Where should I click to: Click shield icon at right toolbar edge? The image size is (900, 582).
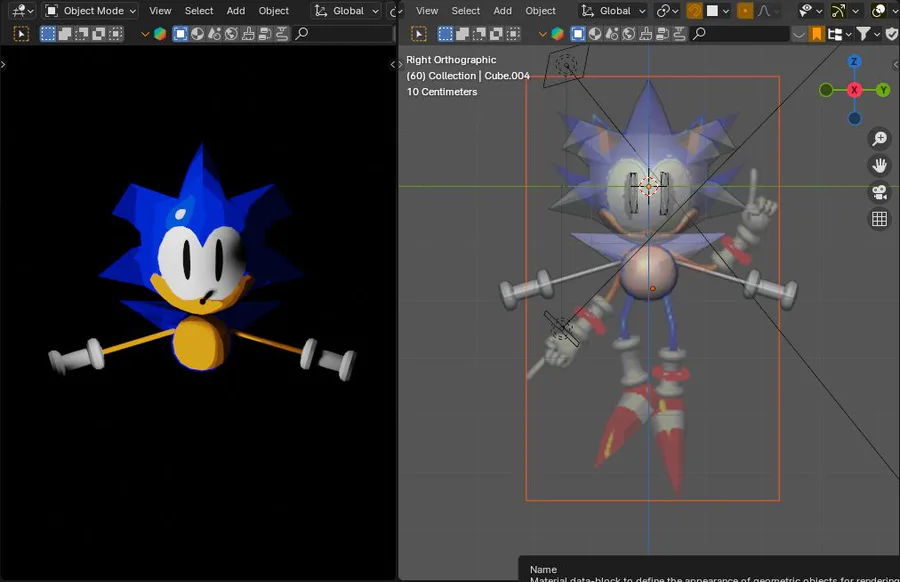[892, 34]
